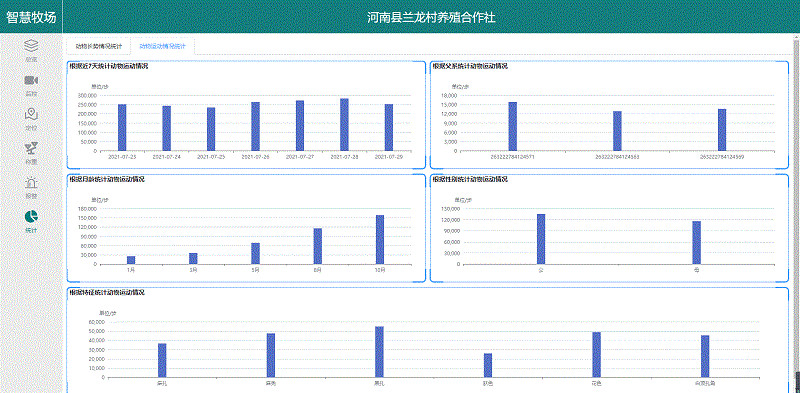Click the 母 bar in gender chart
This screenshot has width=800, height=393.
click(x=696, y=242)
